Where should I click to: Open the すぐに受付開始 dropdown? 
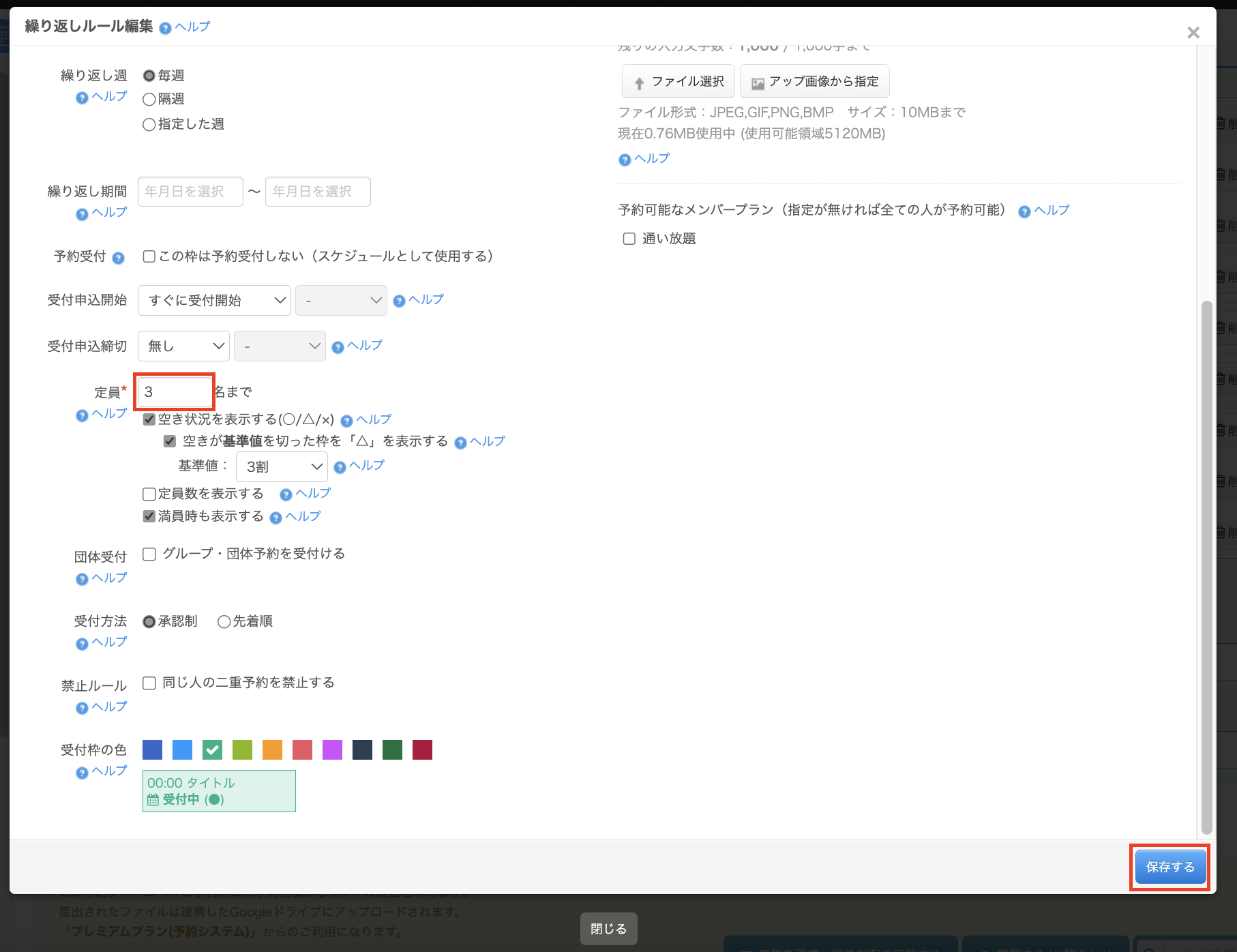pyautogui.click(x=214, y=301)
